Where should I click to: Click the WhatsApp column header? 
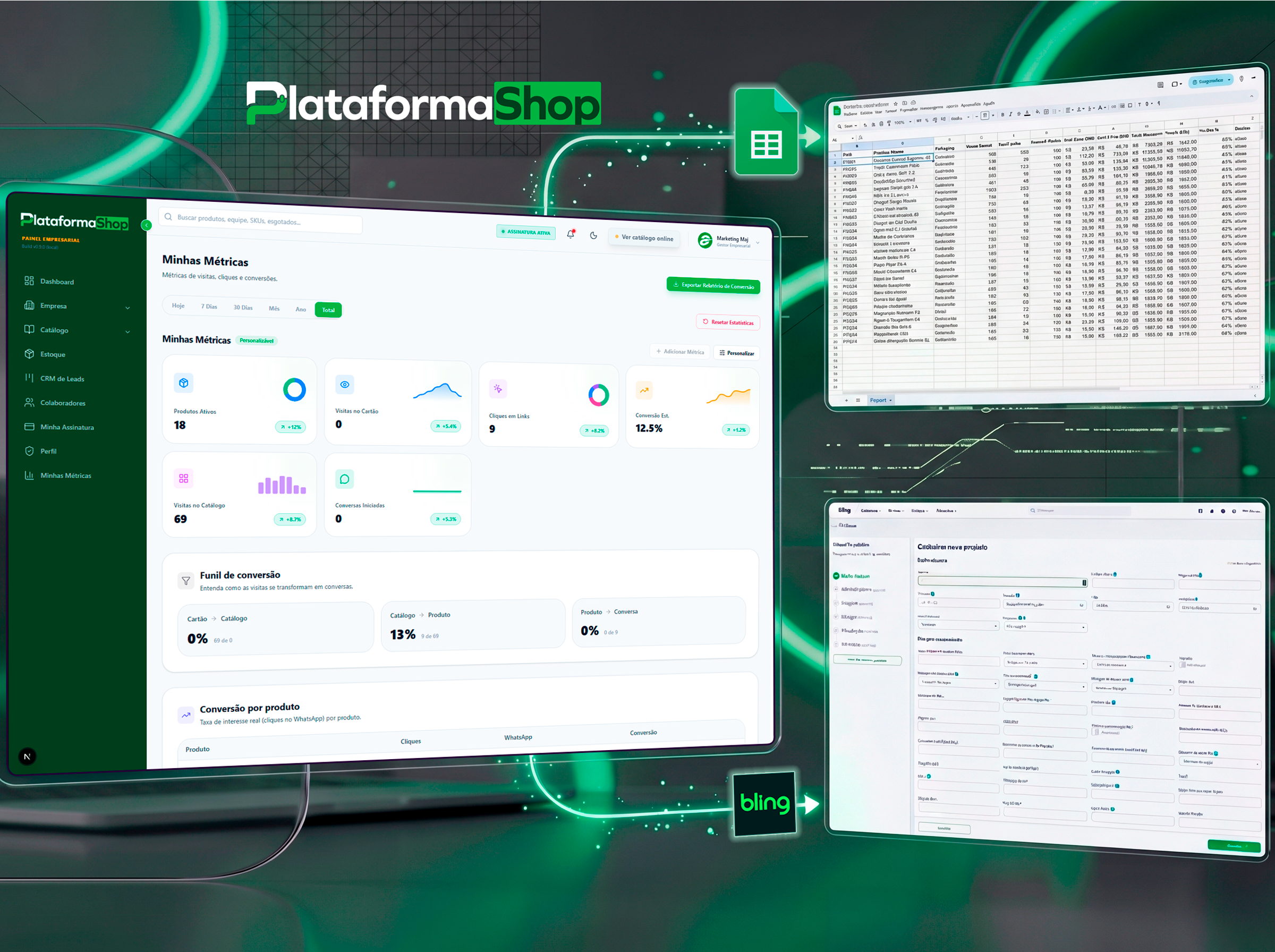518,737
